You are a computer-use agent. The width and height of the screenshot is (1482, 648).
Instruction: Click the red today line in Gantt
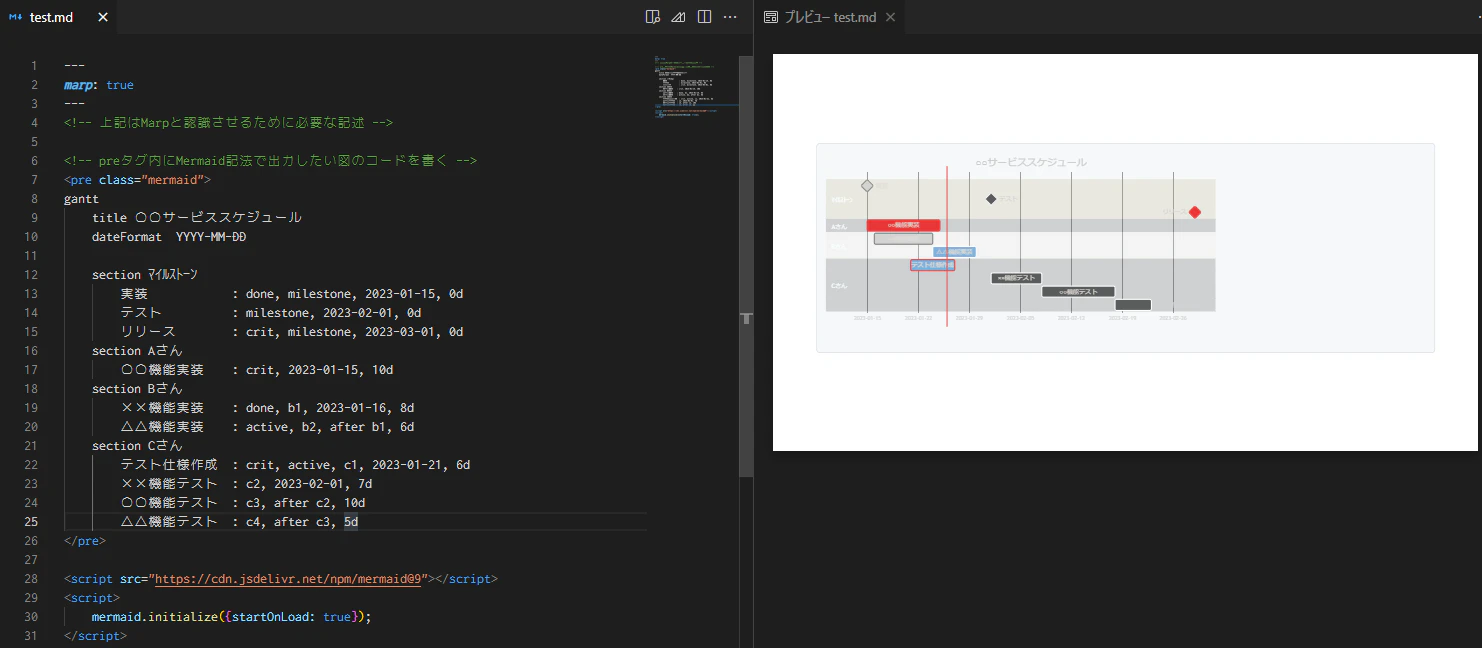[947, 246]
